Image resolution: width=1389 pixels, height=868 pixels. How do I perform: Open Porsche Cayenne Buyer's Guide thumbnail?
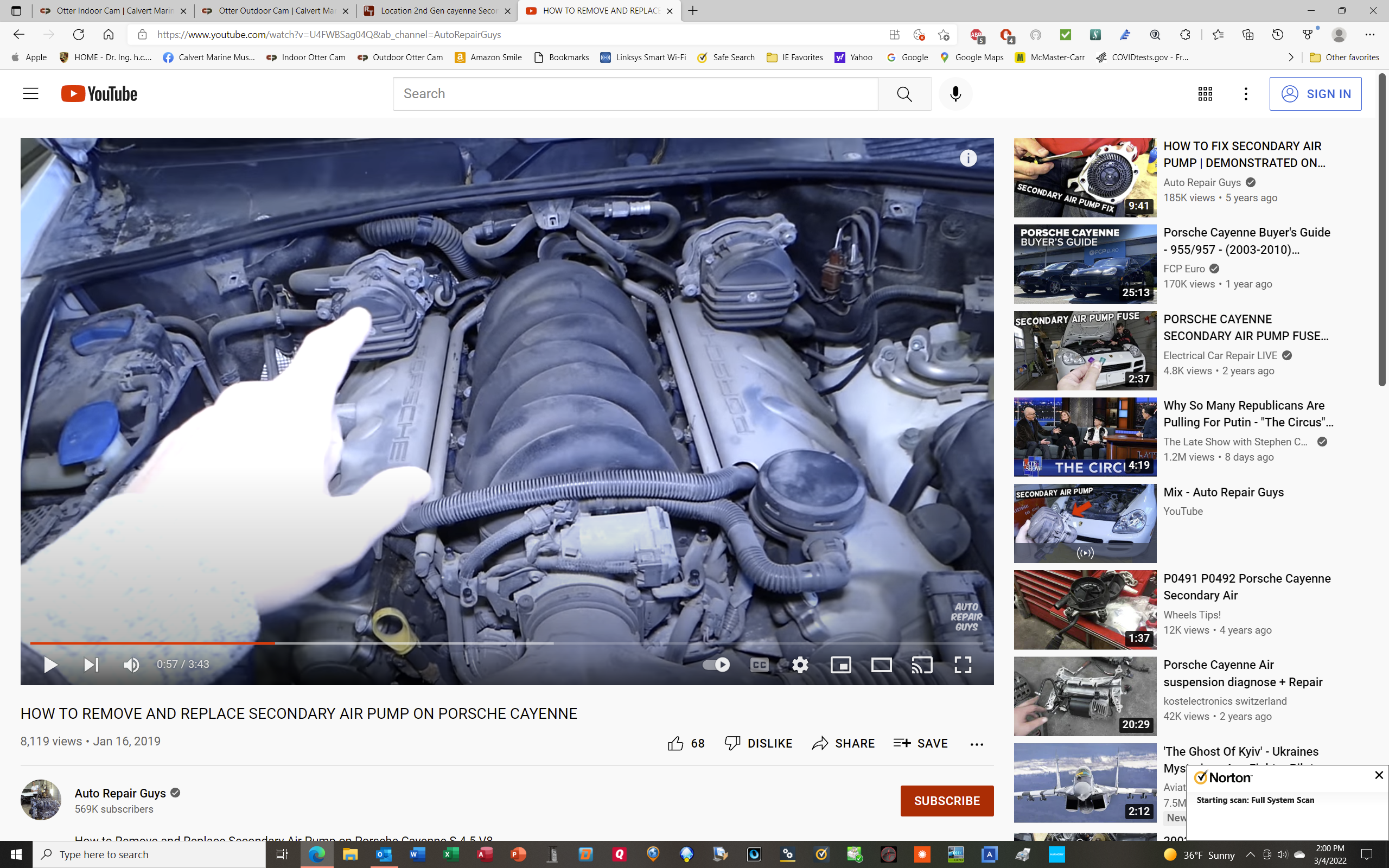click(x=1085, y=264)
